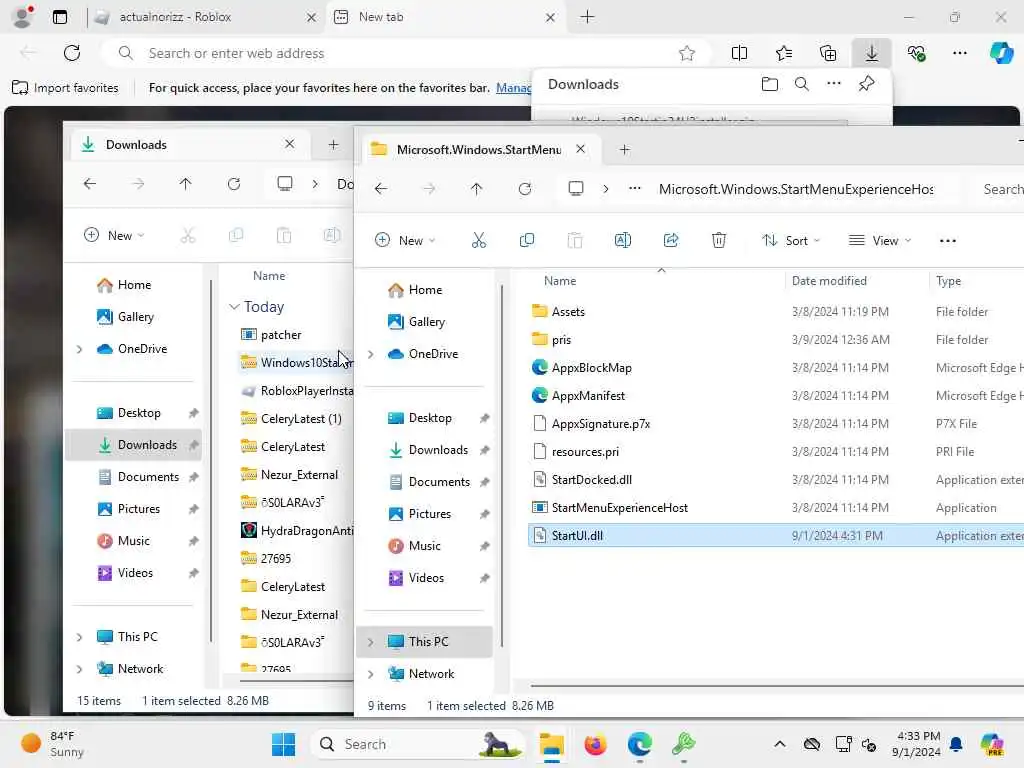Open Gallery in StartMenu Explorer sidebar

coord(426,322)
